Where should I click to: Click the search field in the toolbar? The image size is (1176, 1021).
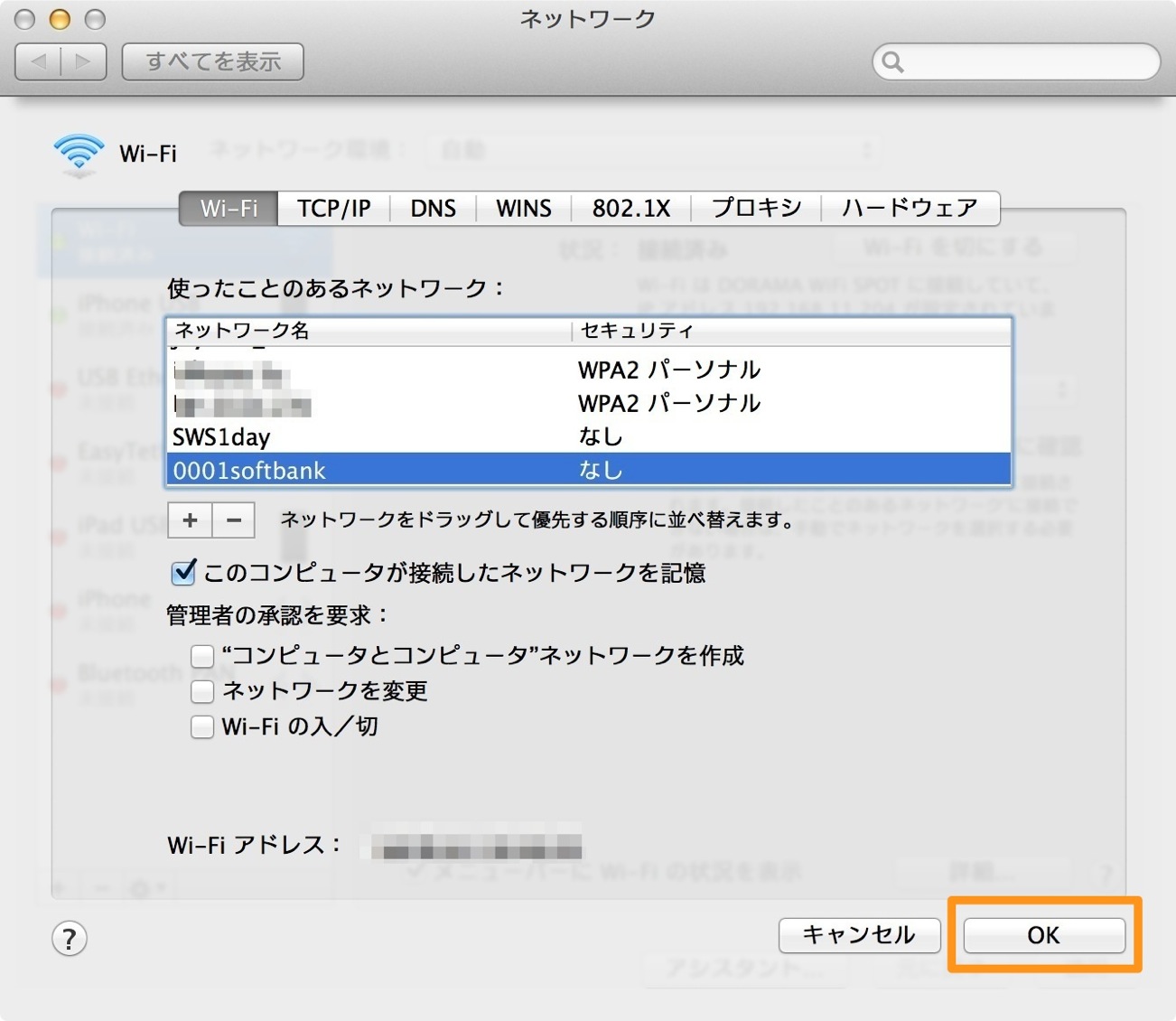[x=1016, y=62]
